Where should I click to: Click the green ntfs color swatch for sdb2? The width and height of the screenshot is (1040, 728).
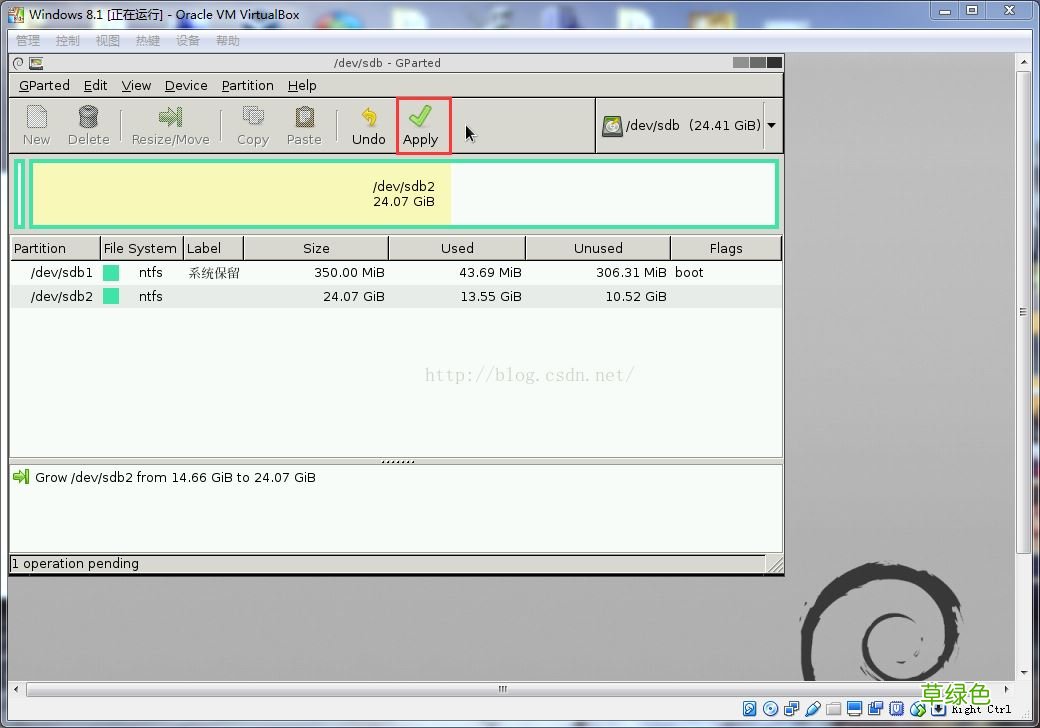pos(111,296)
